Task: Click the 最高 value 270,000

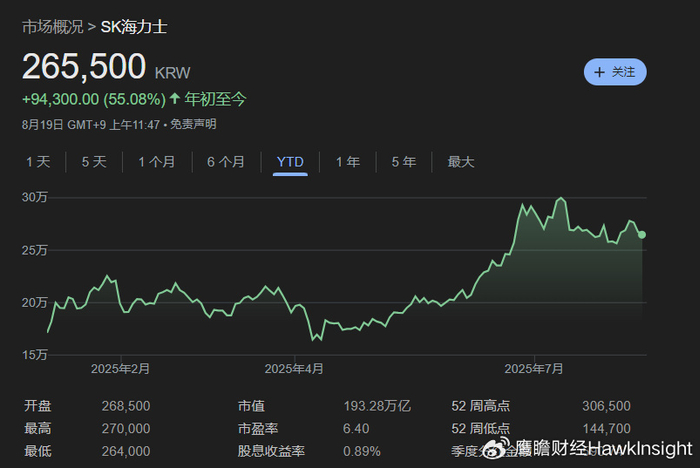Action: (126, 429)
